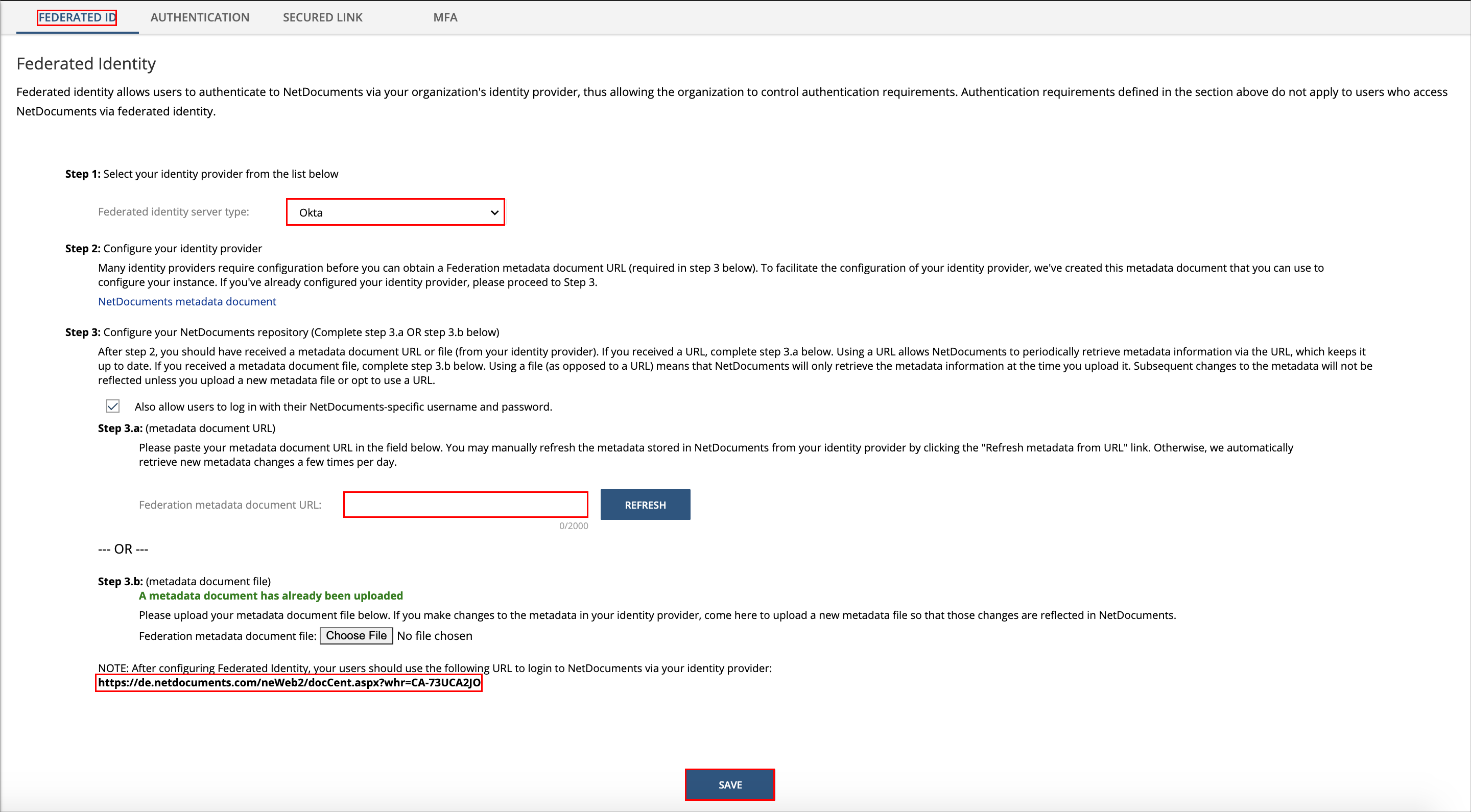Open the NetDocuments metadata document link
The width and height of the screenshot is (1471, 812).
click(187, 301)
